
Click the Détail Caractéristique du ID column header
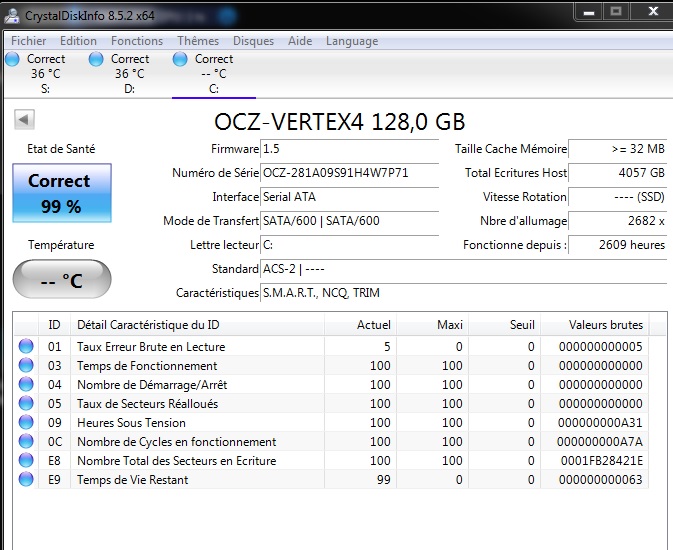197,325
